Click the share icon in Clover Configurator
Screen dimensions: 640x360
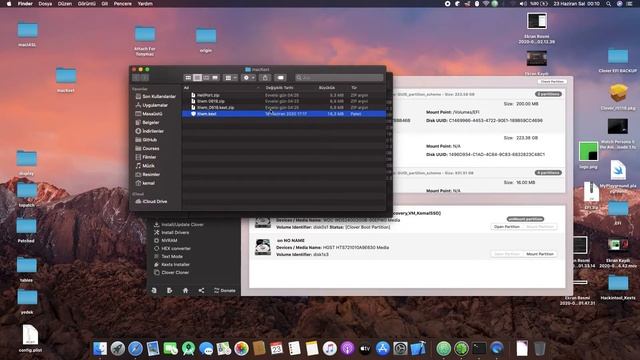(201, 290)
